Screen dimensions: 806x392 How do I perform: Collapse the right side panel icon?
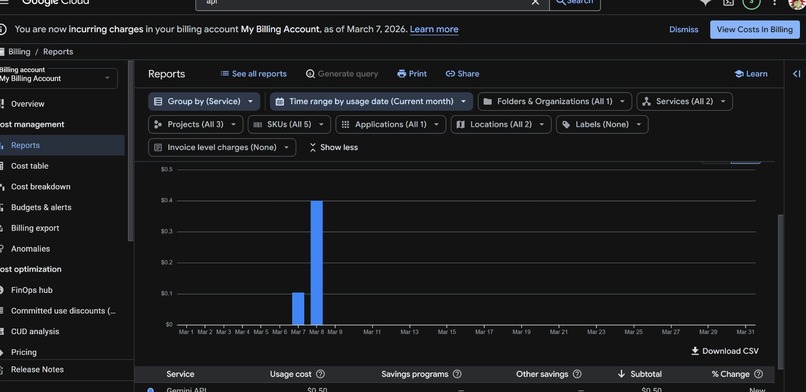click(796, 74)
